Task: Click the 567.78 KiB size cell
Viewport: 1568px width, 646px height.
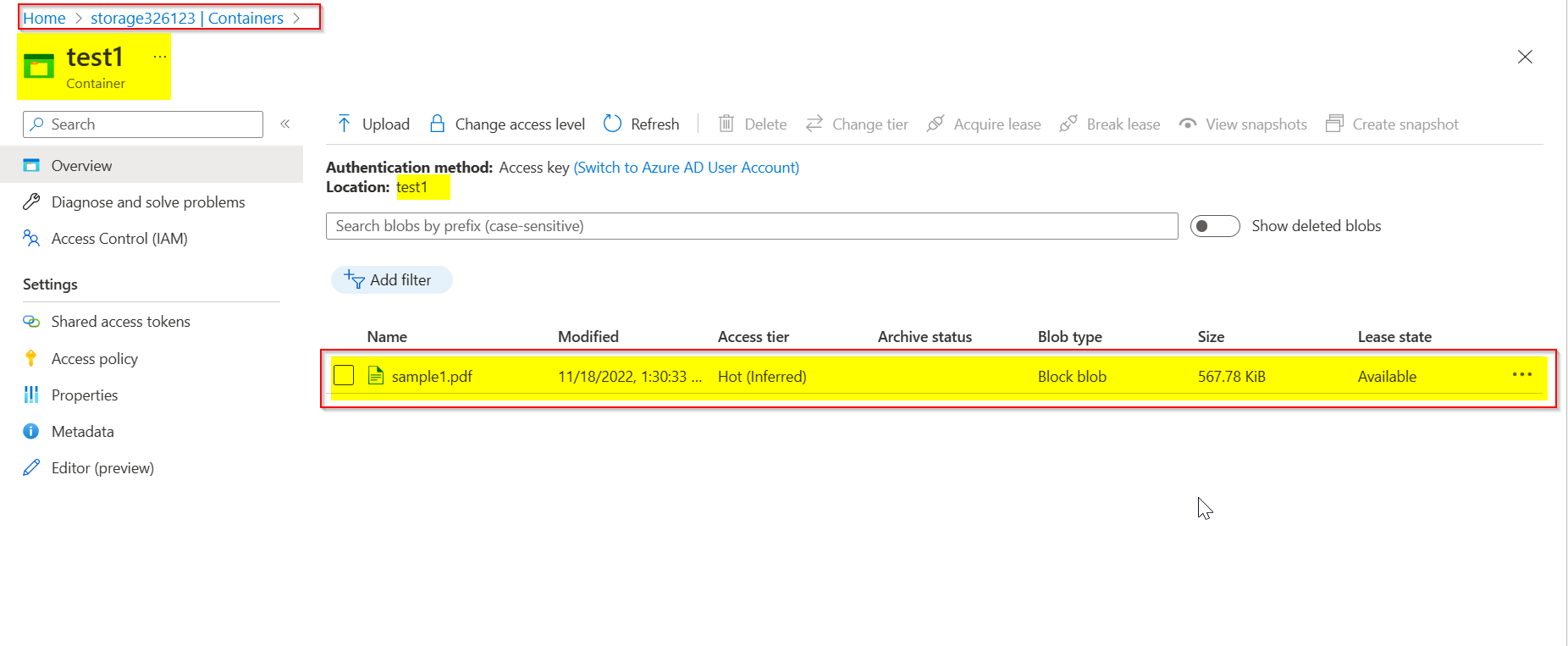Action: [1232, 376]
